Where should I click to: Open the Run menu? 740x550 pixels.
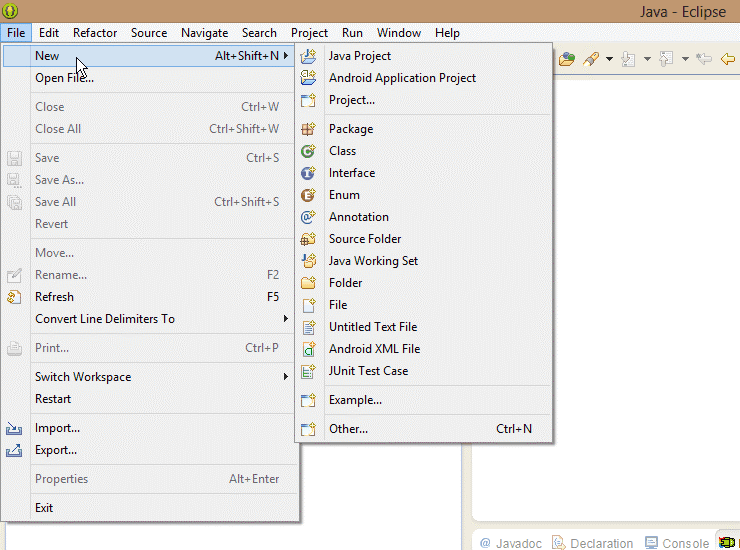click(x=352, y=33)
